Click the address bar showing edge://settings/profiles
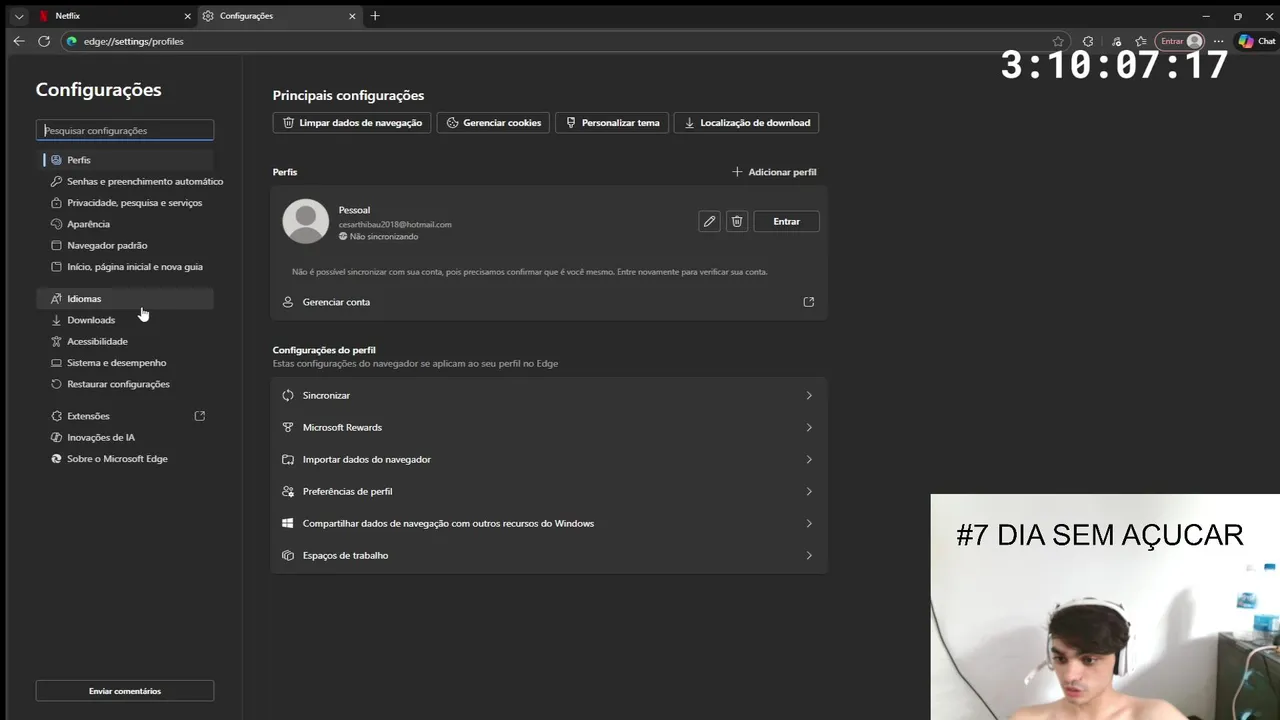The height and width of the screenshot is (720, 1280). 560,41
